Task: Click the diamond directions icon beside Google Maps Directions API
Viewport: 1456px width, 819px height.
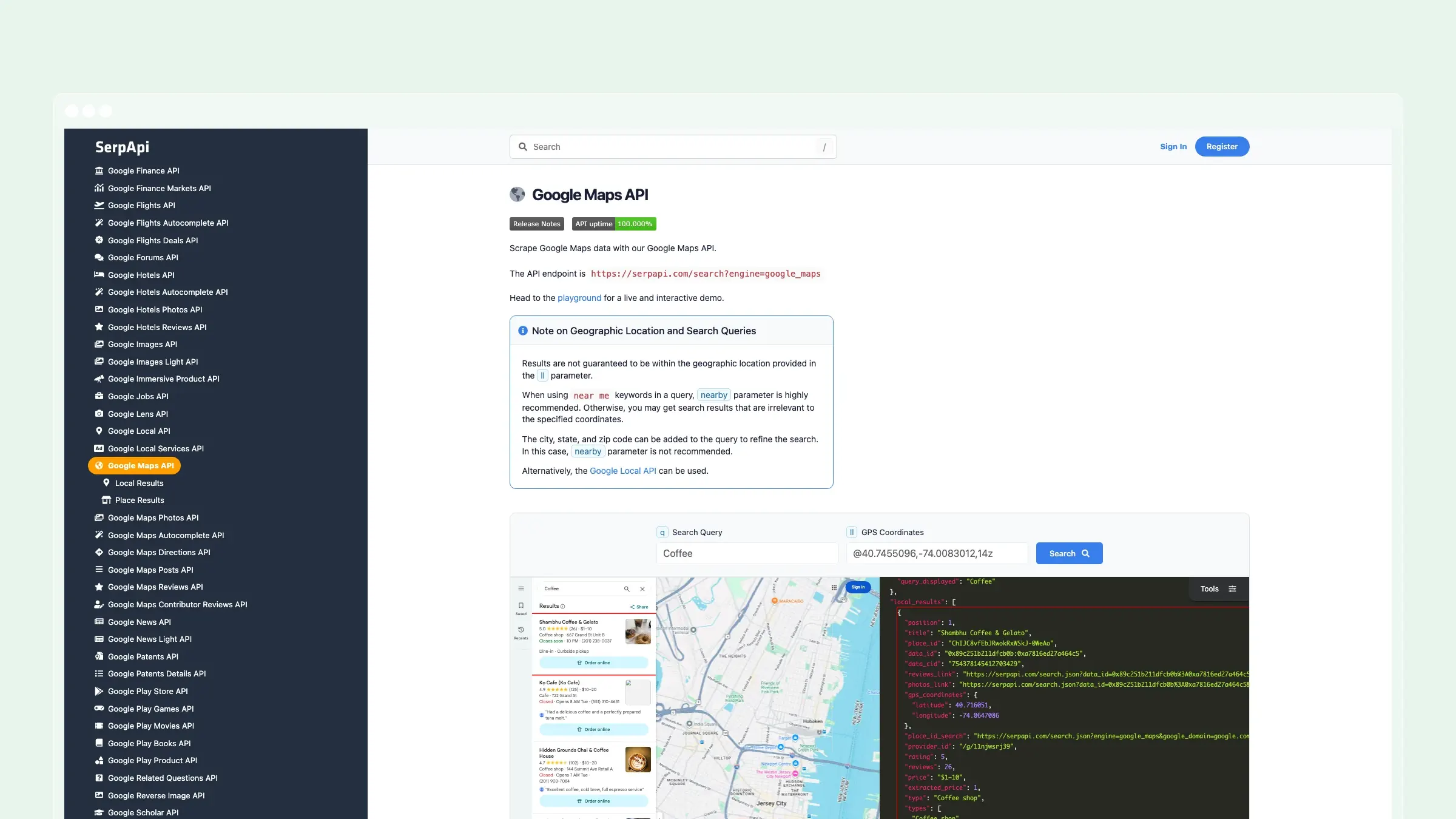Action: [x=99, y=552]
